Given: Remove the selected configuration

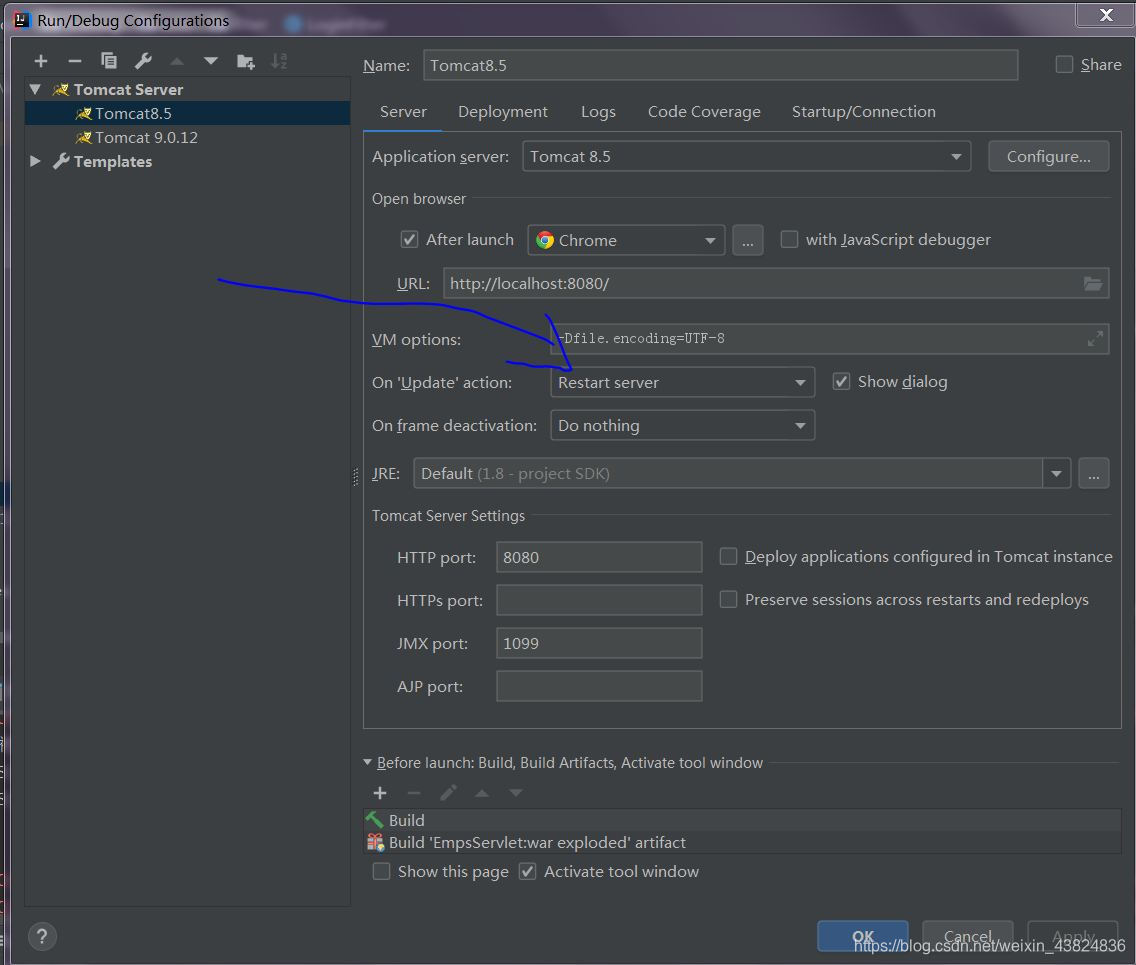Looking at the screenshot, I should 75,62.
